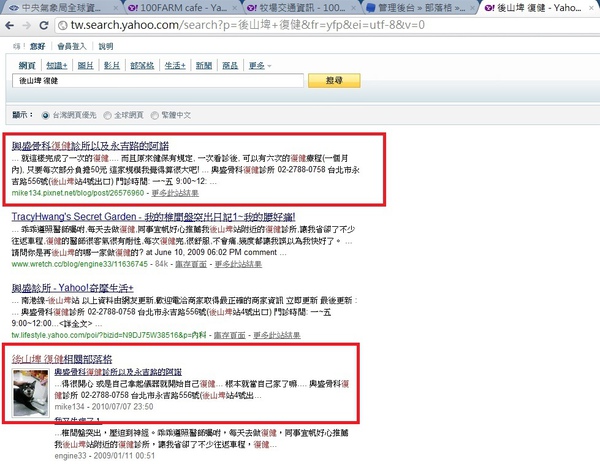This screenshot has width=600, height=464.
Task: Select 新聞 search category
Action: tap(204, 66)
